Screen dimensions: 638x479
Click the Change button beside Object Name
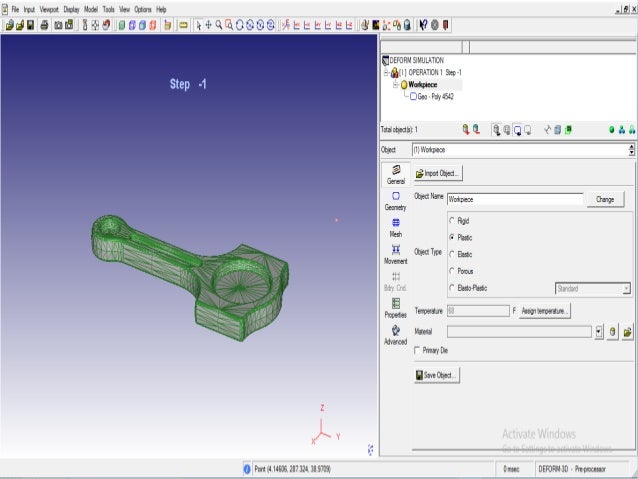click(x=605, y=199)
